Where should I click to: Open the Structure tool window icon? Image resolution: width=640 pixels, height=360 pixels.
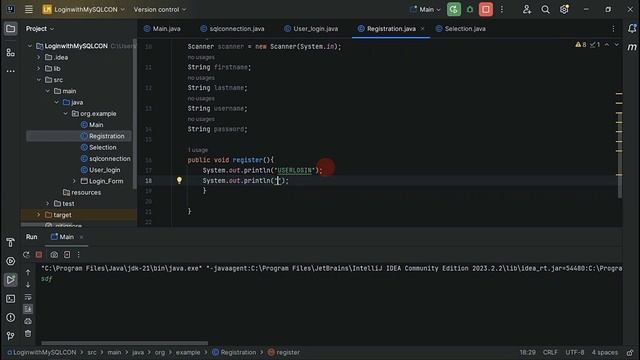pos(11,53)
